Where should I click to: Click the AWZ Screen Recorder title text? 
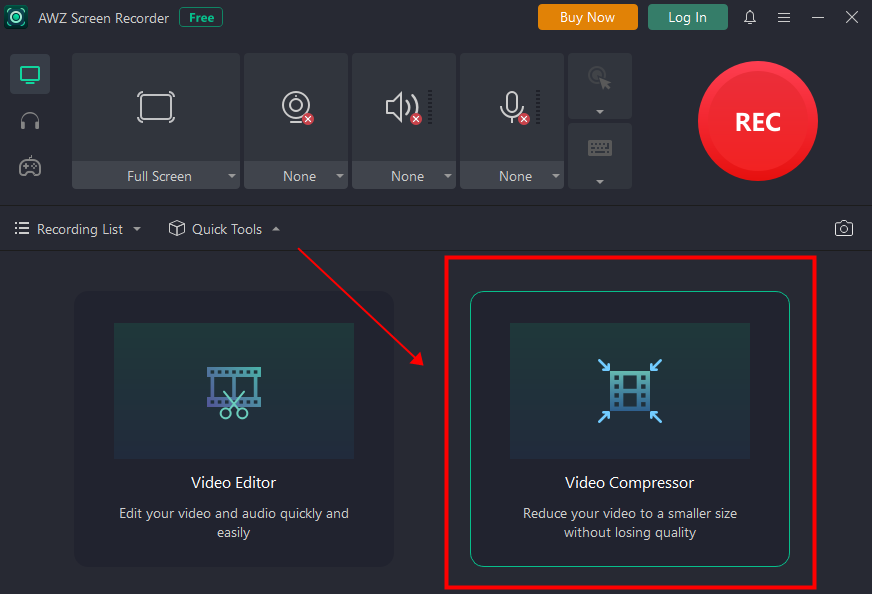point(103,18)
